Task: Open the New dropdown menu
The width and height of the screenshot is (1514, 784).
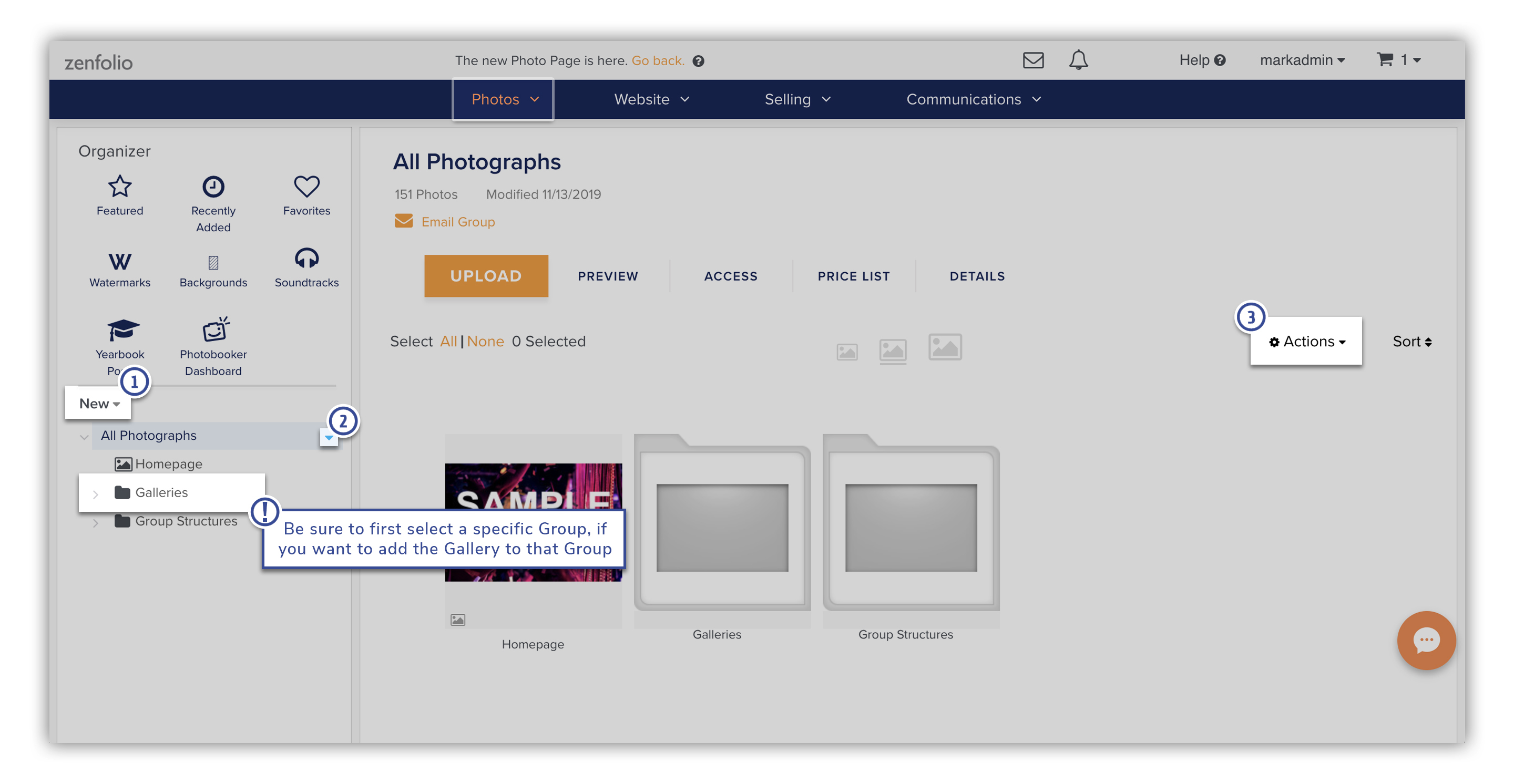Action: click(x=98, y=404)
